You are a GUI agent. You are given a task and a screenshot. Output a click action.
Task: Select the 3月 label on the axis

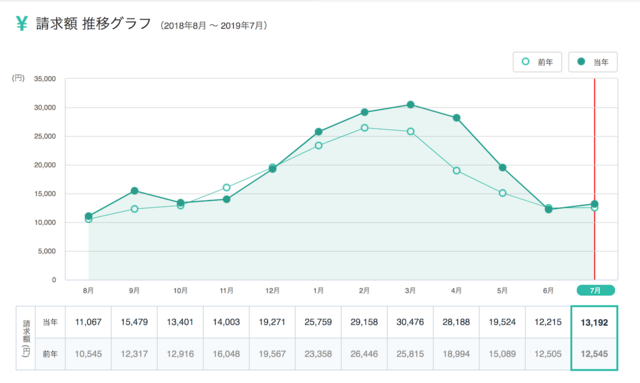click(x=410, y=290)
